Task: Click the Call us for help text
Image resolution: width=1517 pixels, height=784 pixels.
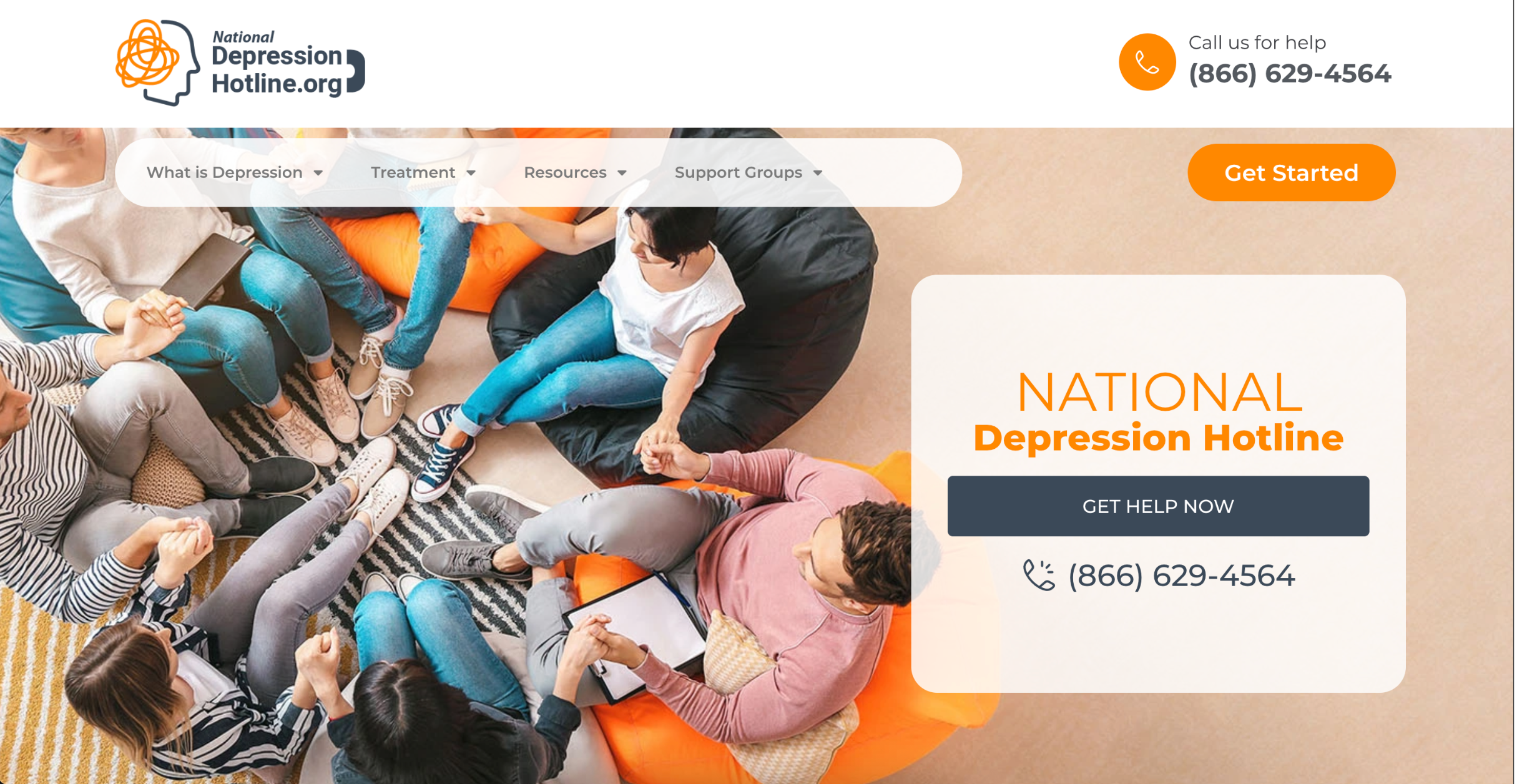Action: tap(1257, 42)
